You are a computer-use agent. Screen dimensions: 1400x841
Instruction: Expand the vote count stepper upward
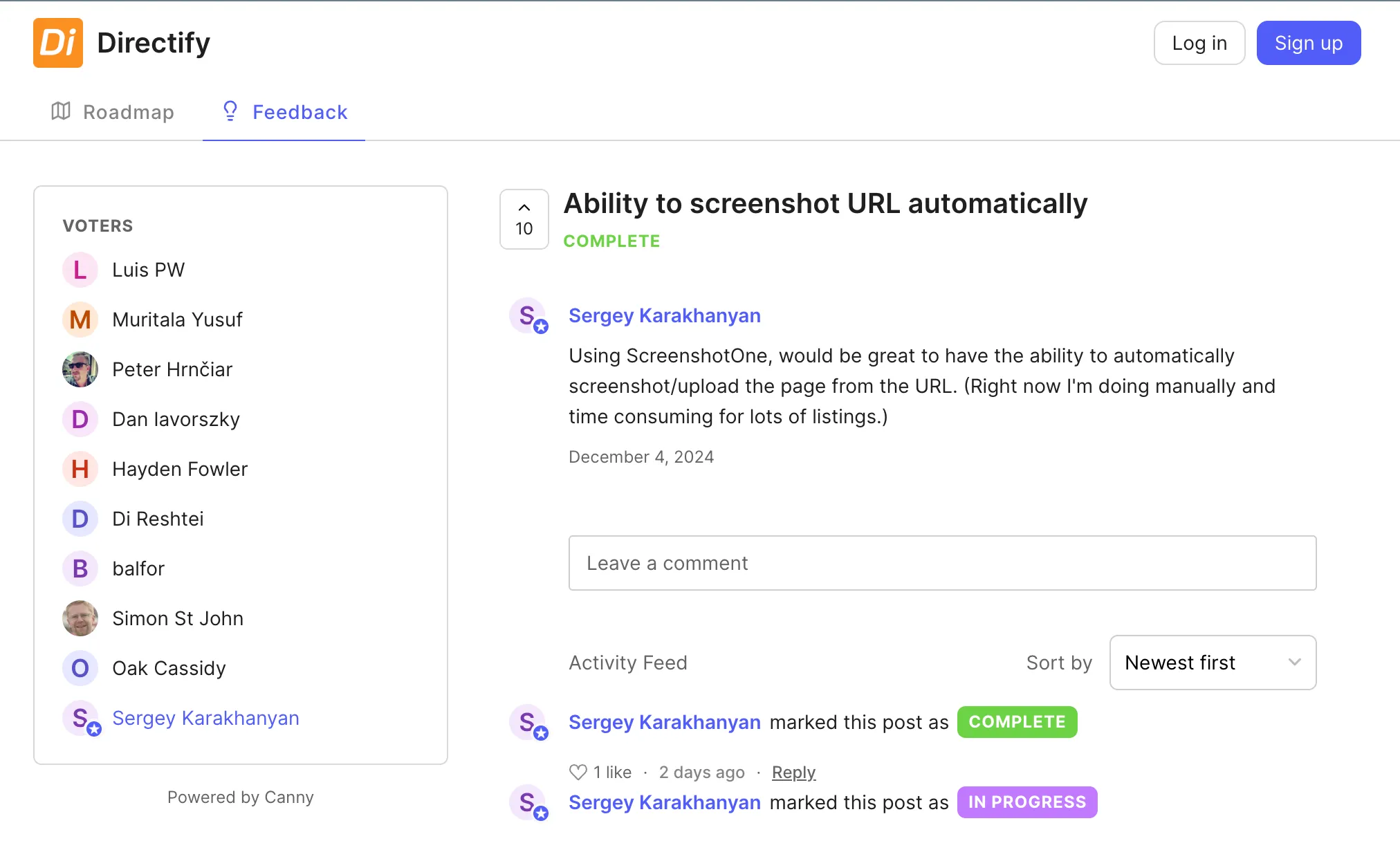click(x=524, y=206)
